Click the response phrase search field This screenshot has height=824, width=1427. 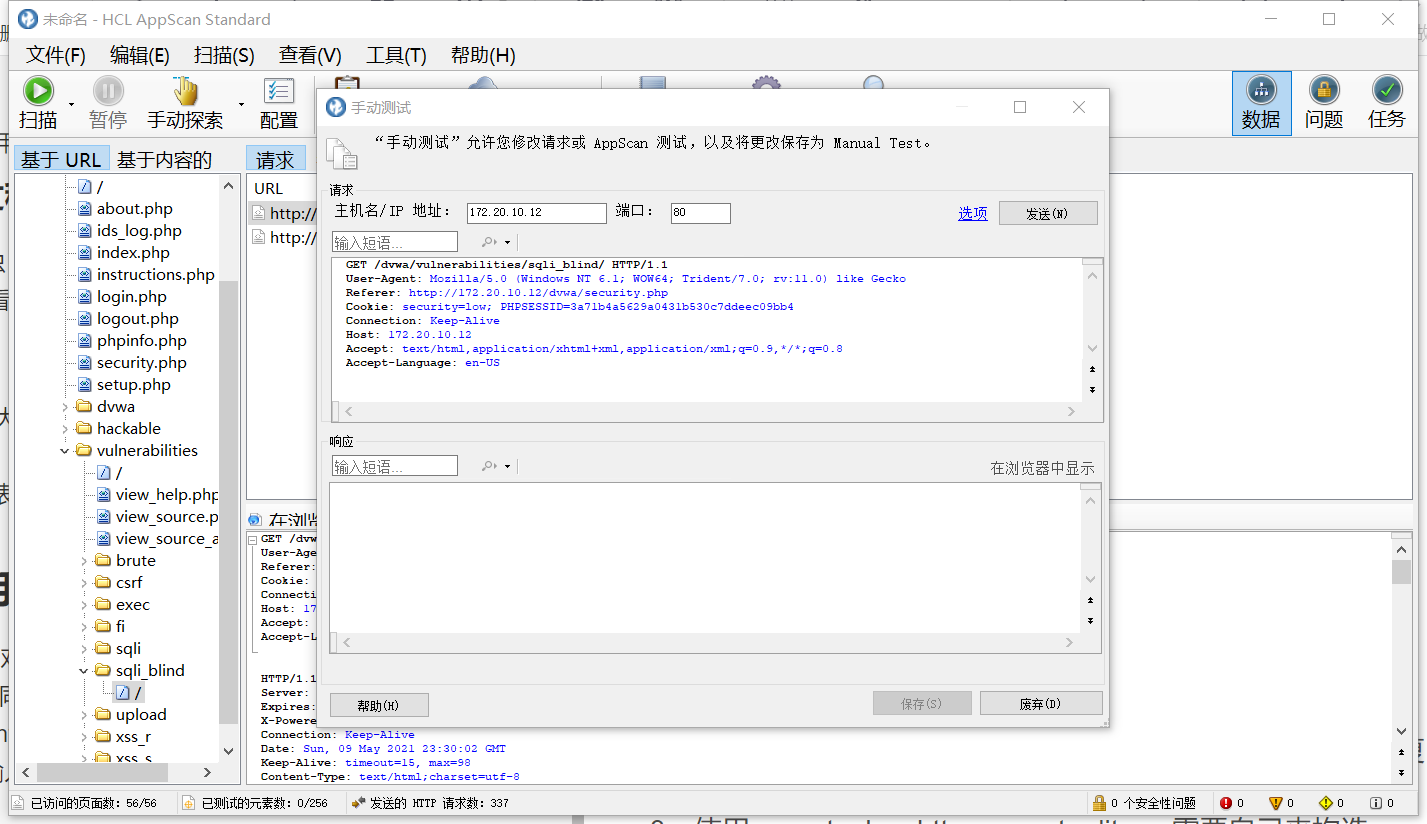coord(395,466)
